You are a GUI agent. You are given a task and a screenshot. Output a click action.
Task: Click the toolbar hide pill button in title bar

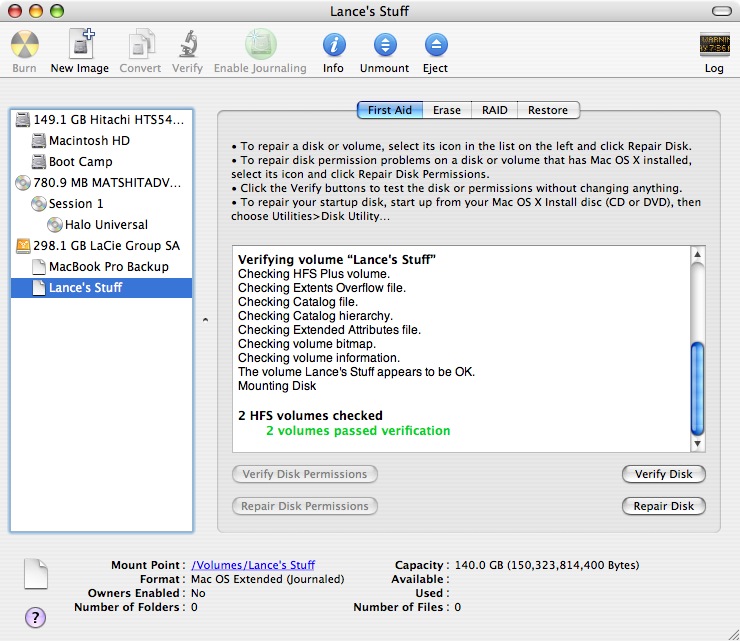point(722,11)
